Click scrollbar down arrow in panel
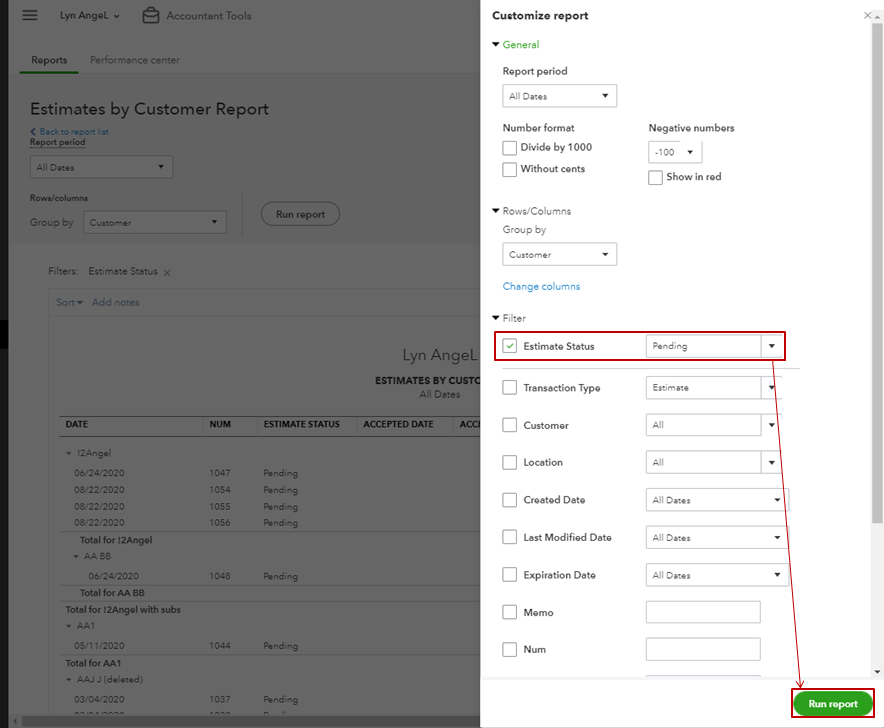This screenshot has height=728, width=884. [877, 672]
